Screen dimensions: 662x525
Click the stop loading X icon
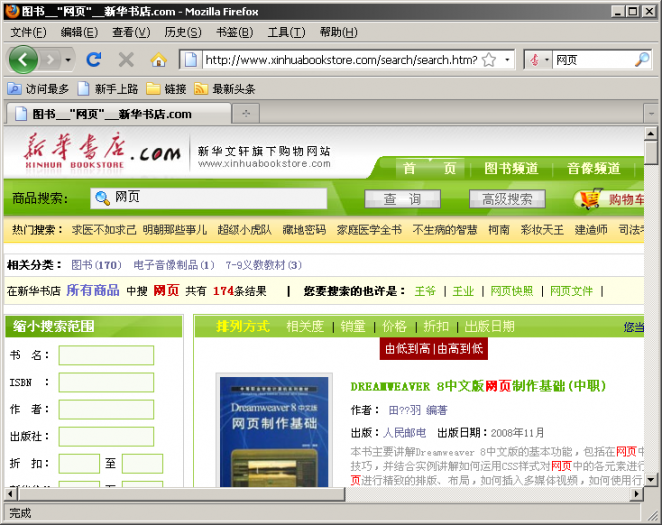pos(126,60)
